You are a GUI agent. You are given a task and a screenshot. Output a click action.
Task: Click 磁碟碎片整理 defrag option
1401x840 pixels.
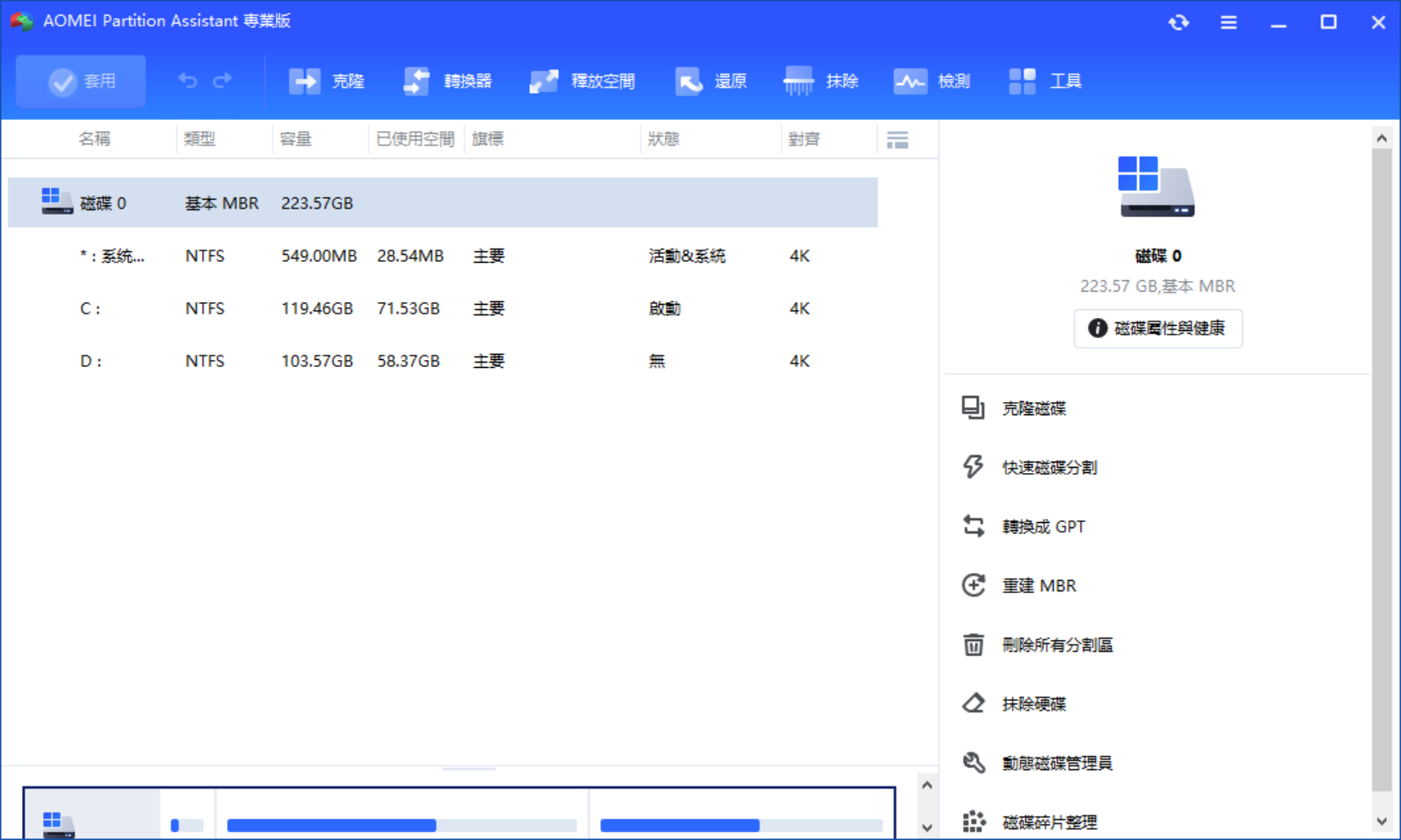click(x=1050, y=822)
